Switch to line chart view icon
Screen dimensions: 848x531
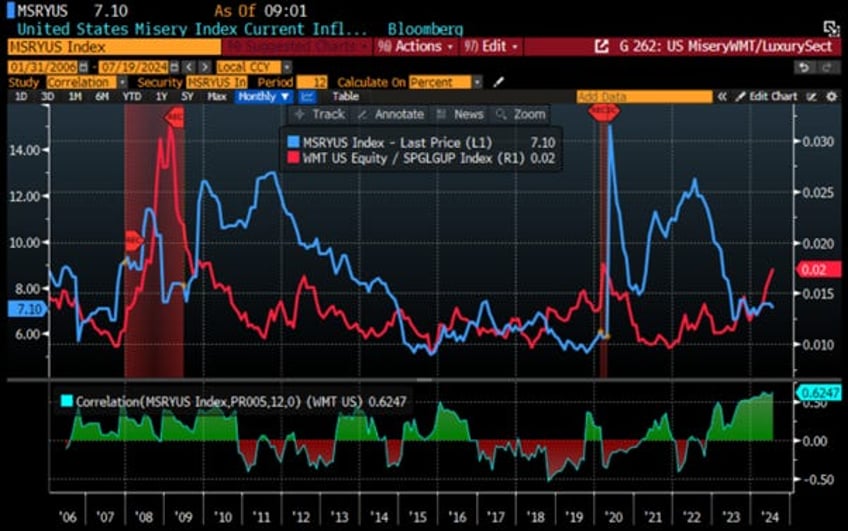[x=307, y=97]
